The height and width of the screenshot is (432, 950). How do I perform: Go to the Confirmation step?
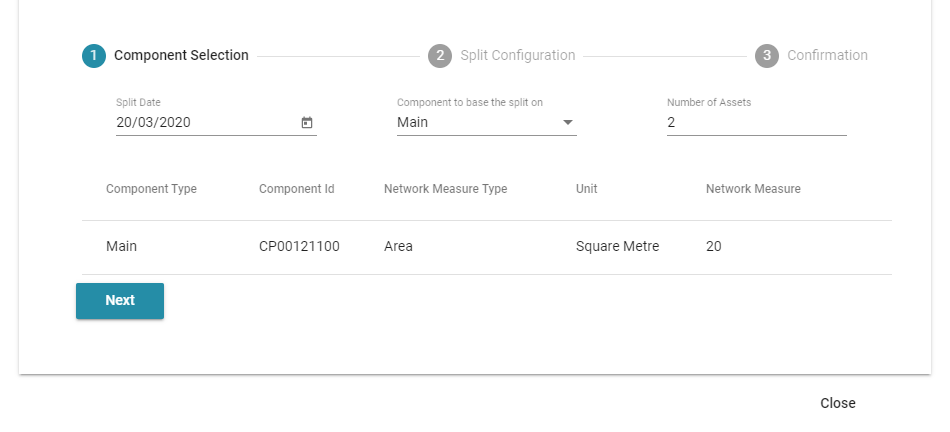[x=827, y=55]
